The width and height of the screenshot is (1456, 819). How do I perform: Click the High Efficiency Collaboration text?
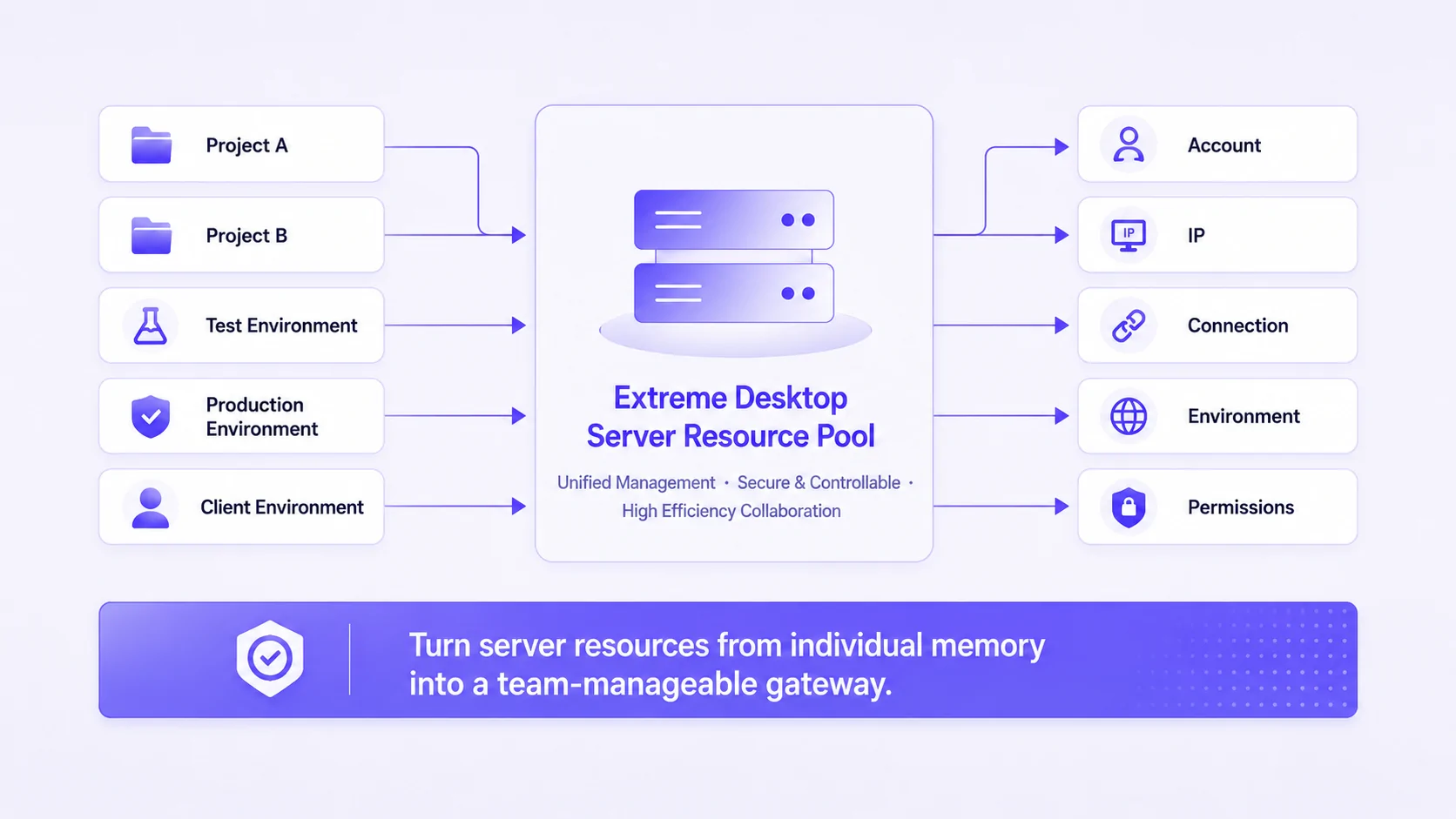click(731, 511)
